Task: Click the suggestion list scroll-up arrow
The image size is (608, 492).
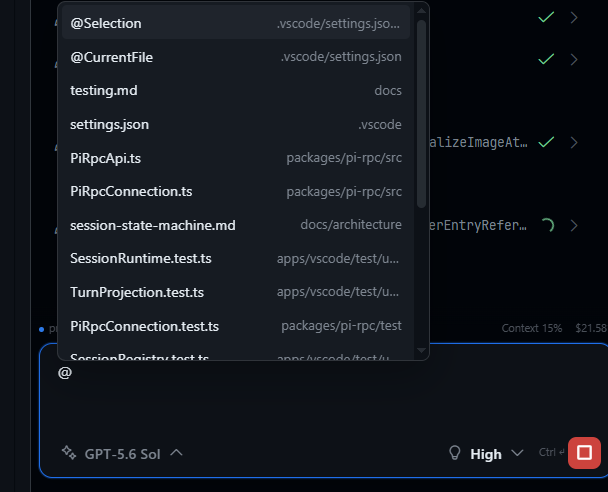Action: tap(421, 11)
